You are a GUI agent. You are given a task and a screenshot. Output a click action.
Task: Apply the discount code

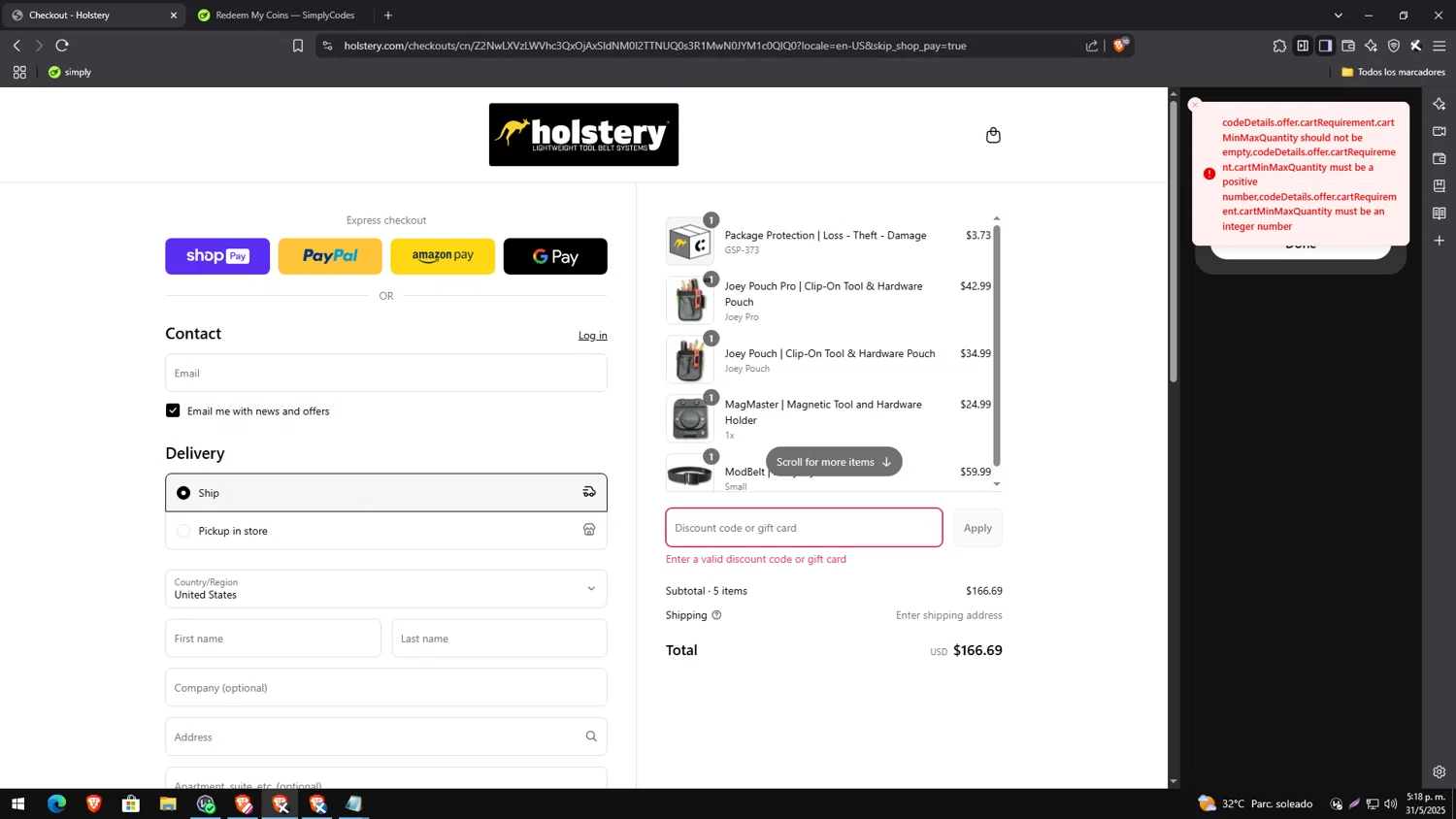pyautogui.click(x=977, y=528)
